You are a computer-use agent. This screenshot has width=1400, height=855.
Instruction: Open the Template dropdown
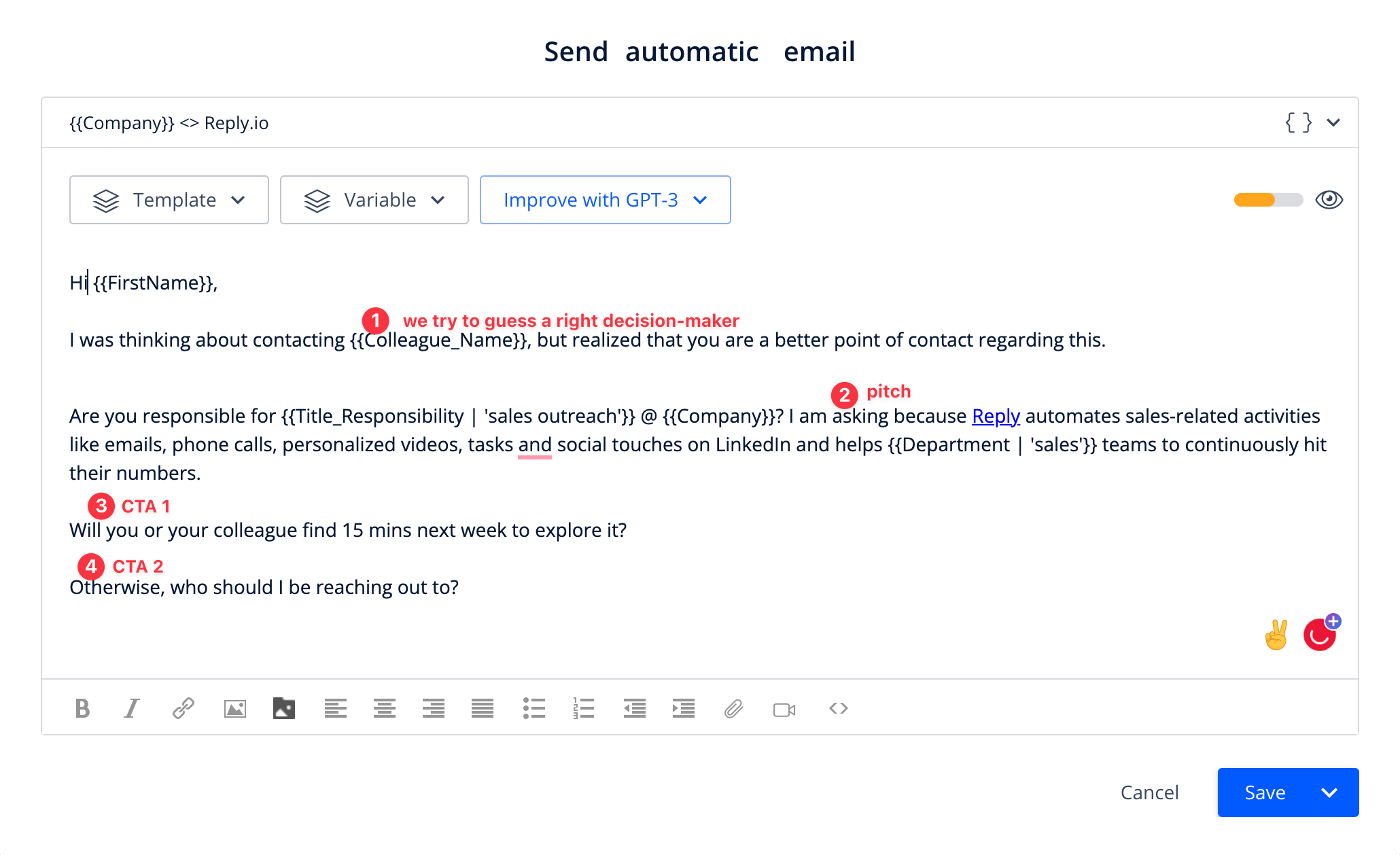pos(169,199)
